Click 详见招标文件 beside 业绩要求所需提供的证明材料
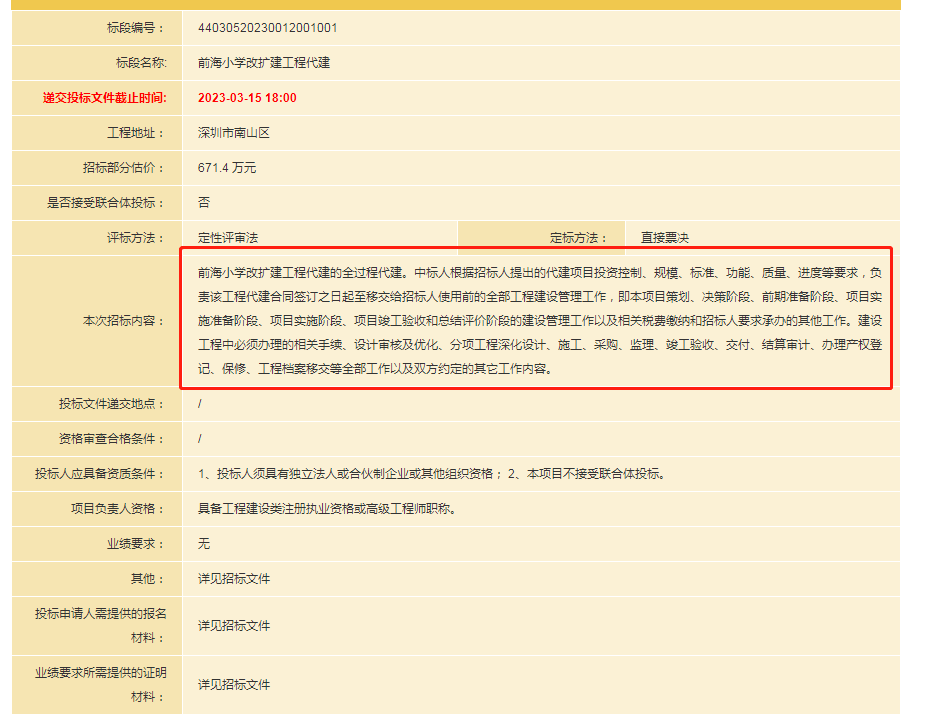The width and height of the screenshot is (935, 716). 234,685
